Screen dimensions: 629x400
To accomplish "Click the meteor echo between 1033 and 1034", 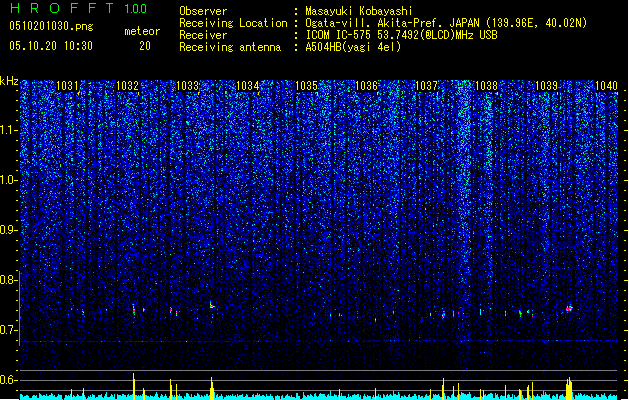I will point(212,306).
